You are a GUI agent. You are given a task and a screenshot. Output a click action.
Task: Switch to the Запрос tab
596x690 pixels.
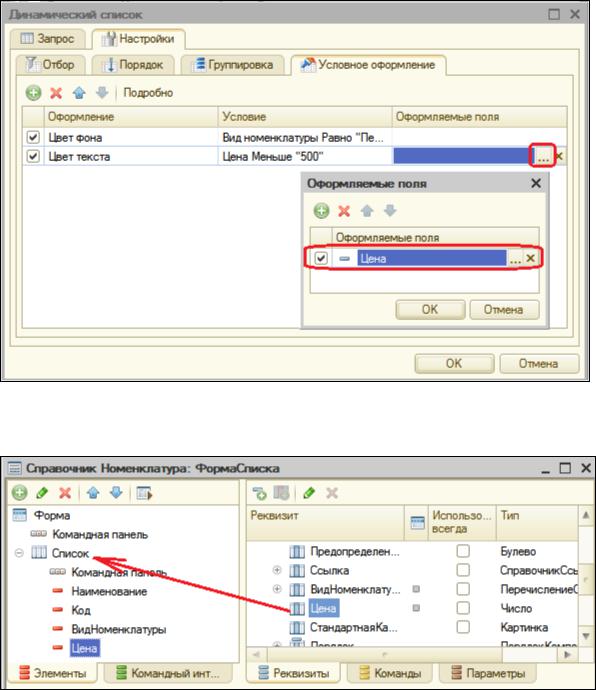(x=47, y=39)
